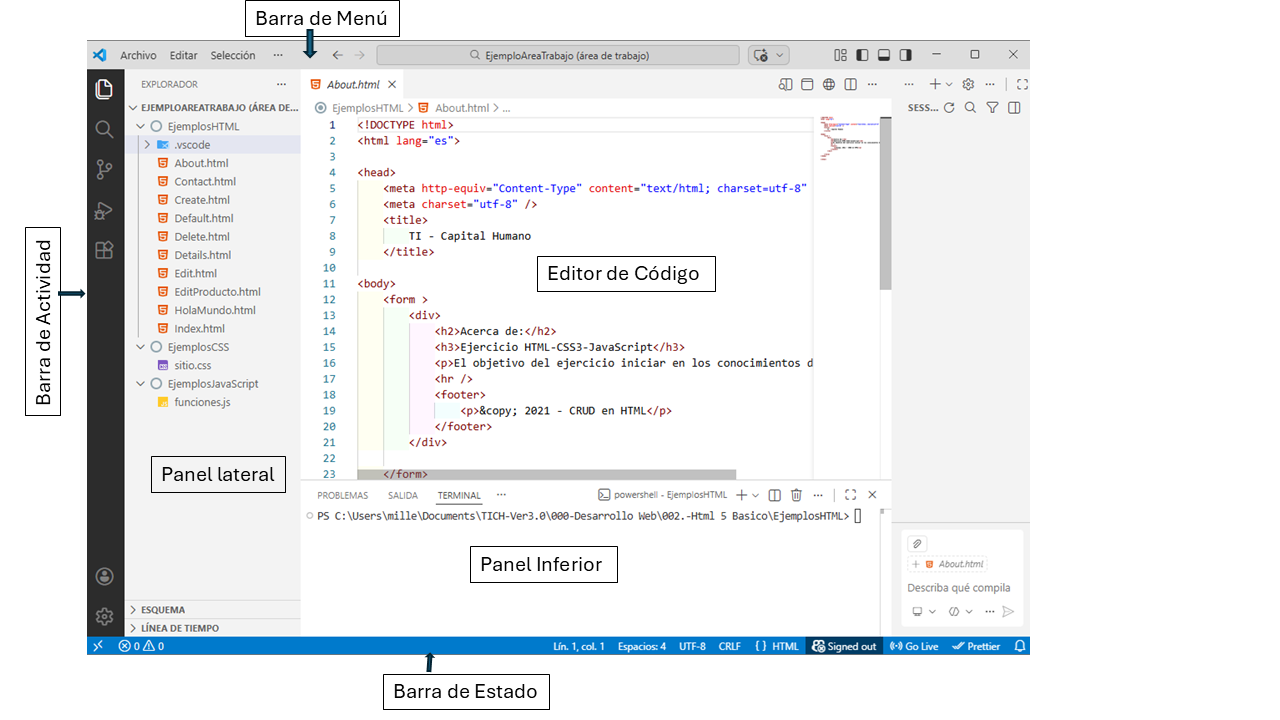Click the Split Editor icon in editor toolbar

(850, 85)
